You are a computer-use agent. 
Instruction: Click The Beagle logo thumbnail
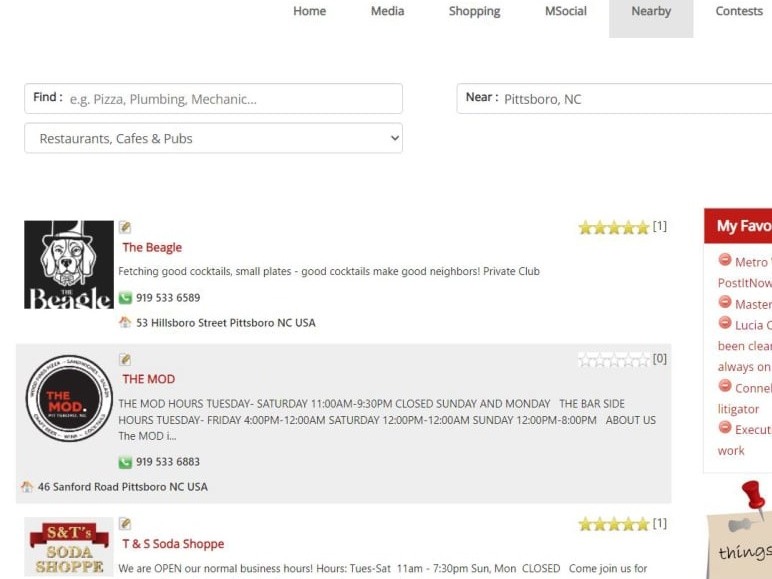[x=69, y=265]
